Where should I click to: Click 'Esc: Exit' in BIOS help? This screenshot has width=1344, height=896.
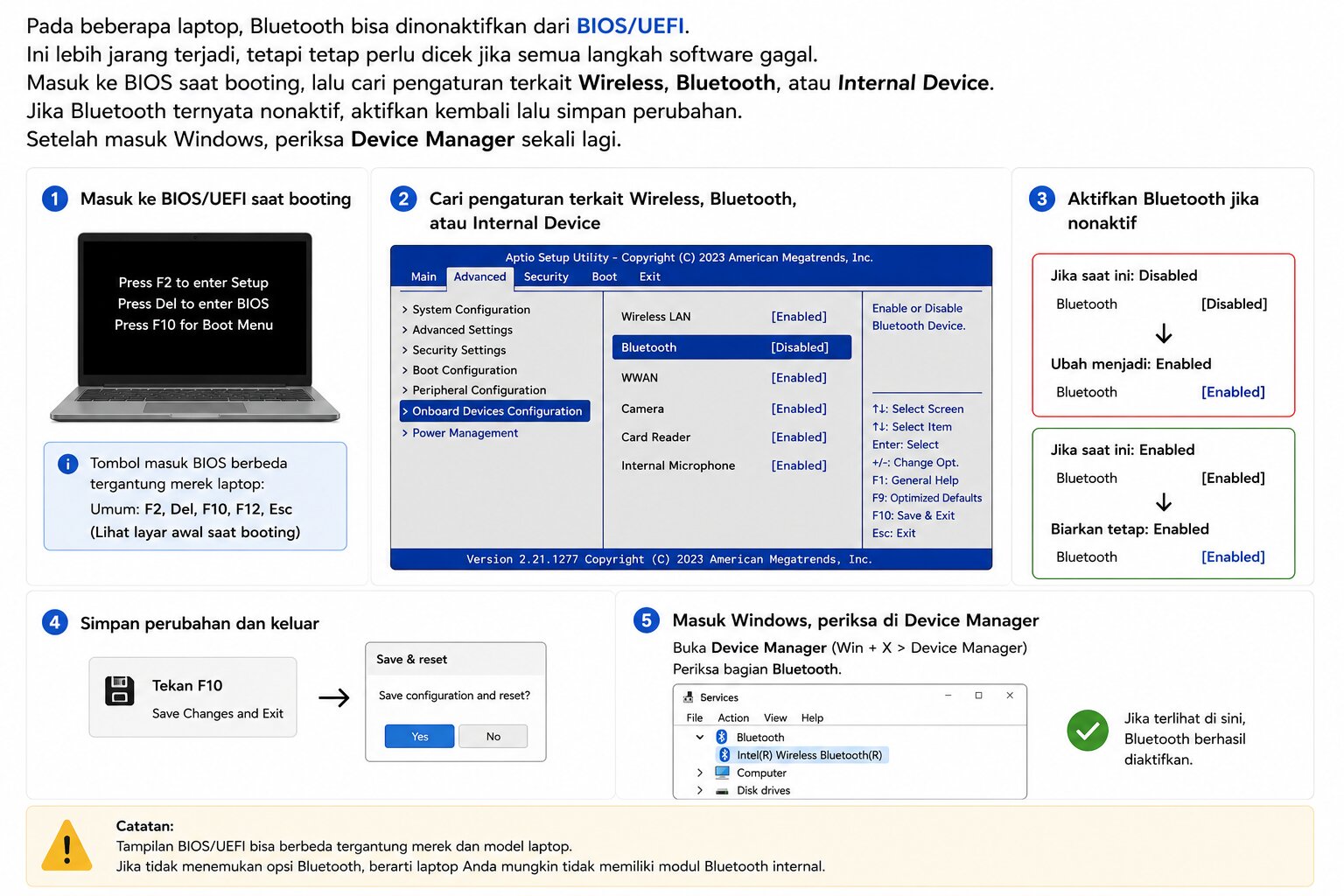tap(893, 533)
